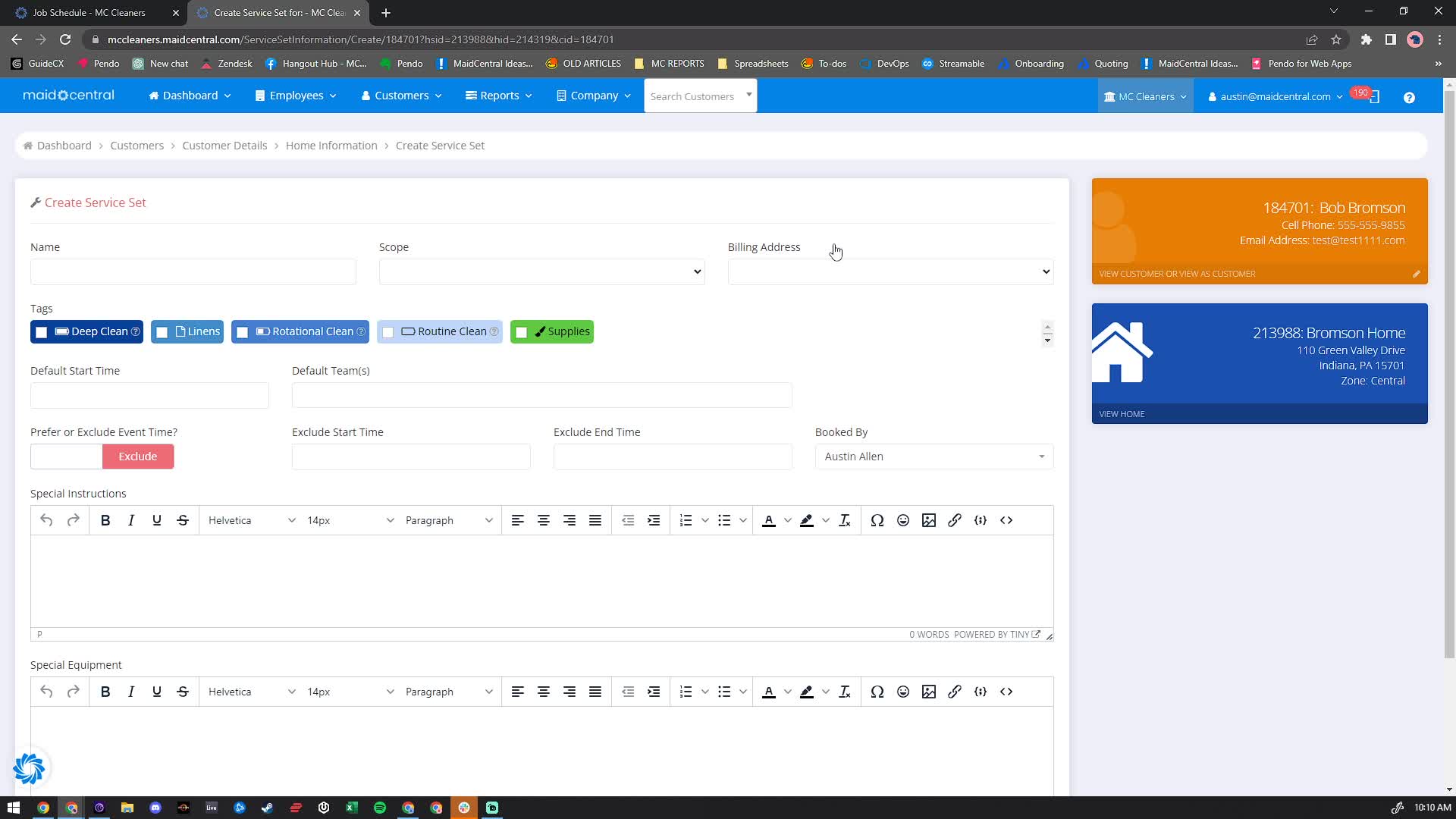1456x819 pixels.
Task: Click Home Information breadcrumb link
Action: [331, 146]
